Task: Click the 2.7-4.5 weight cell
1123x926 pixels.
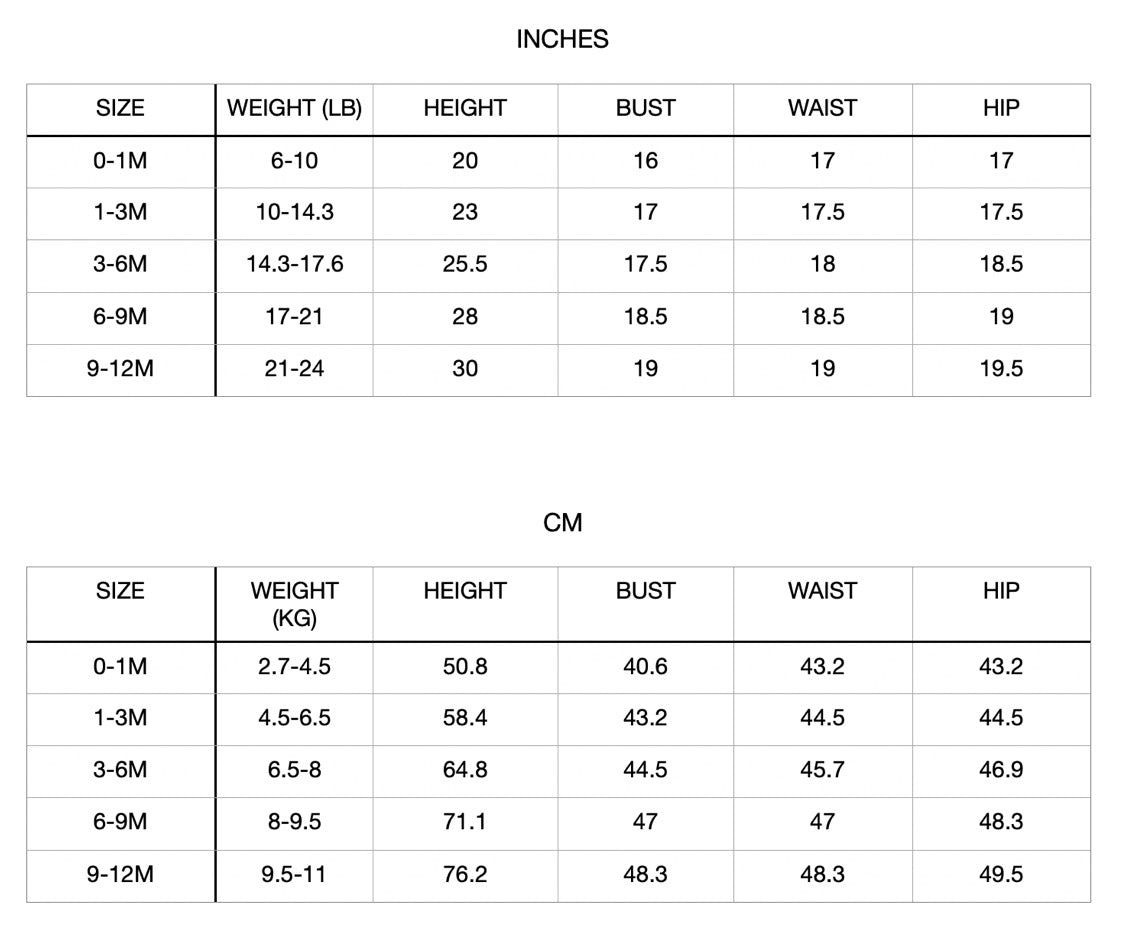Action: [x=294, y=666]
